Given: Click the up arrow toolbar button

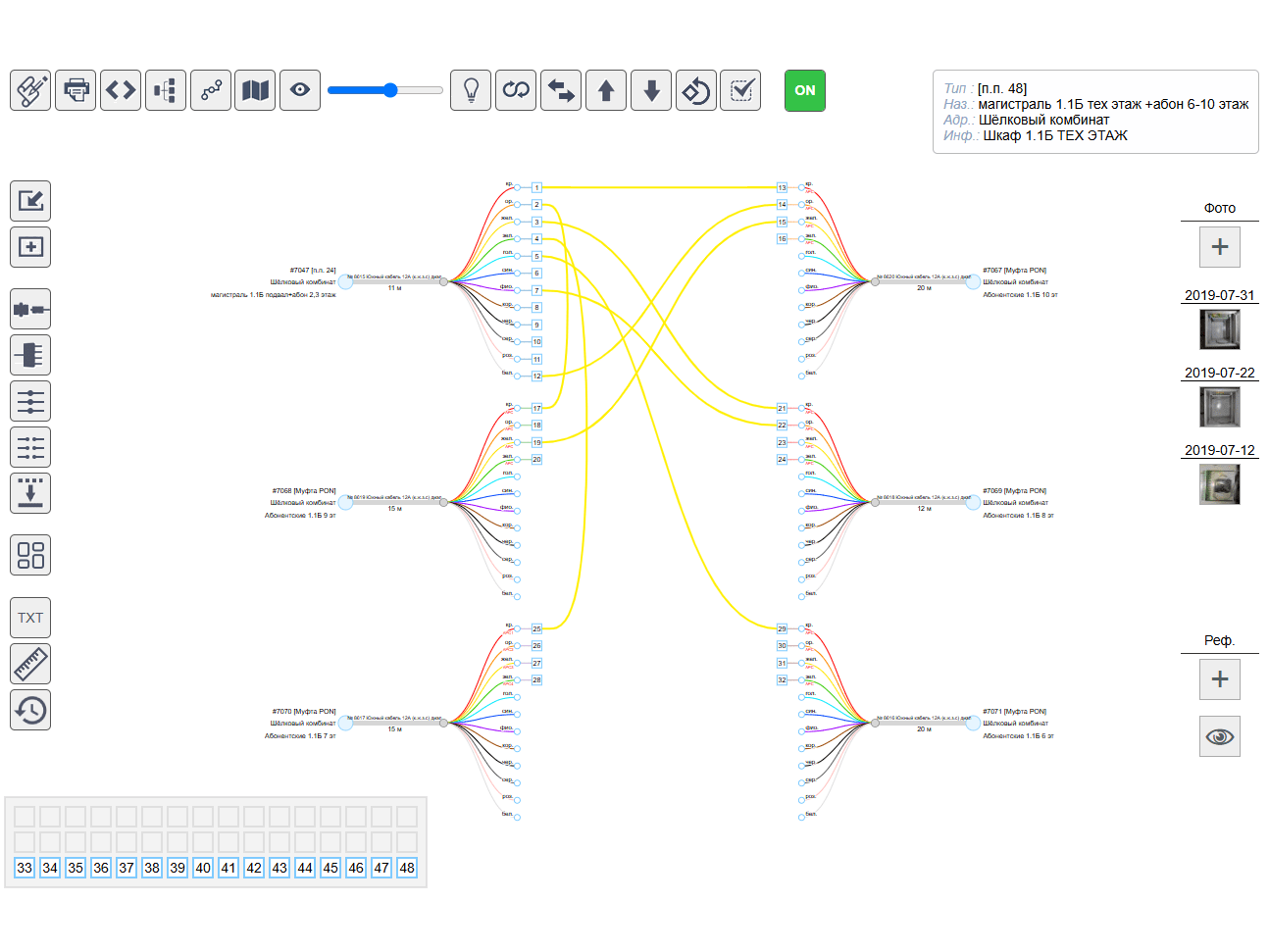Looking at the screenshot, I should 606,90.
